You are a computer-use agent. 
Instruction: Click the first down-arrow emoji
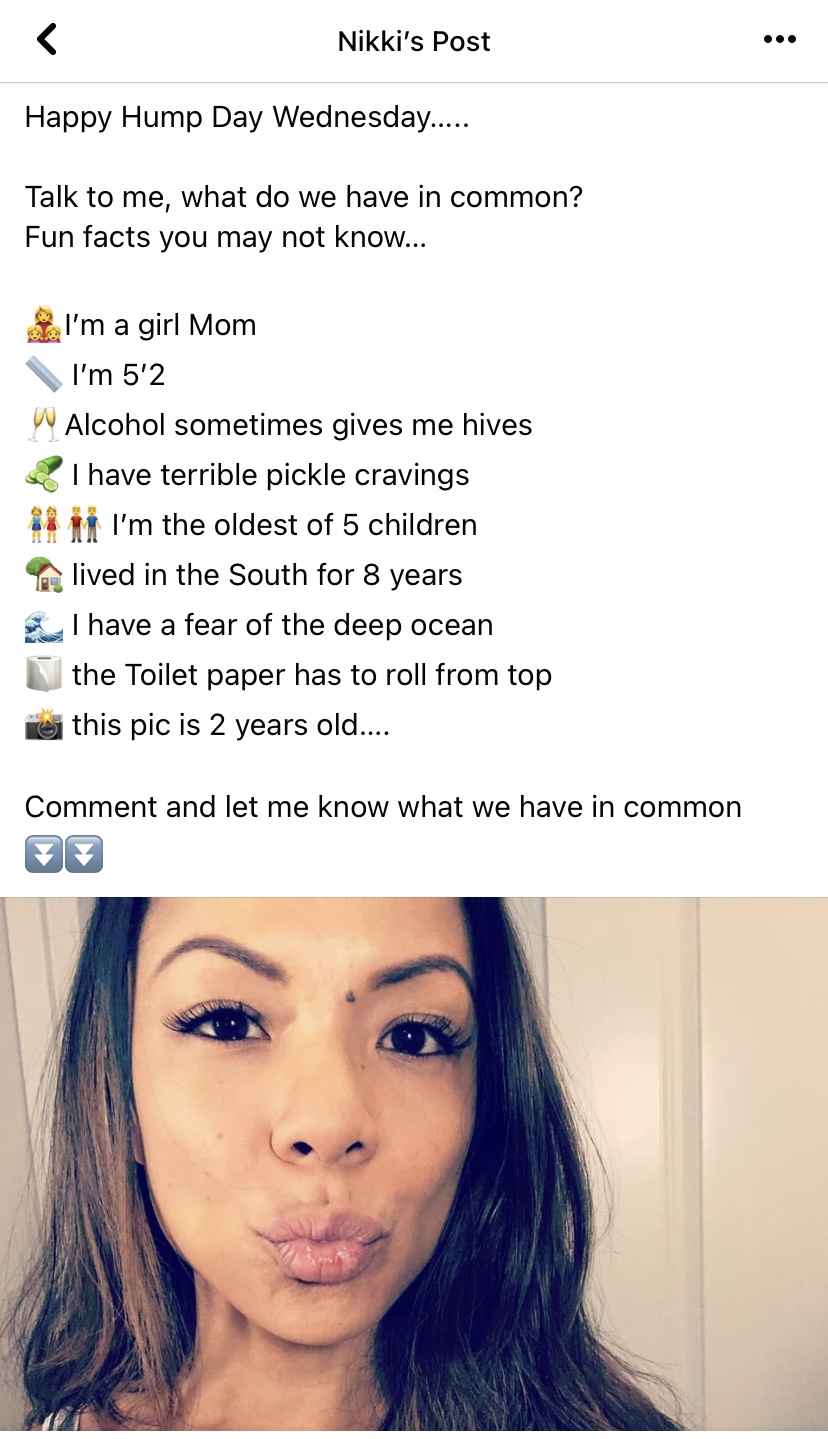coord(44,855)
